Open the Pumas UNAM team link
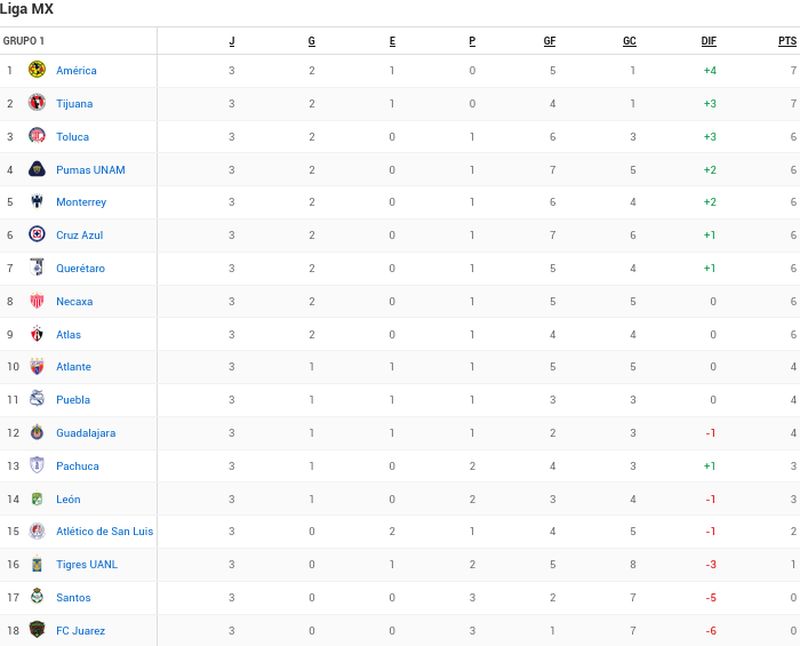The width and height of the screenshot is (800, 646). (90, 170)
